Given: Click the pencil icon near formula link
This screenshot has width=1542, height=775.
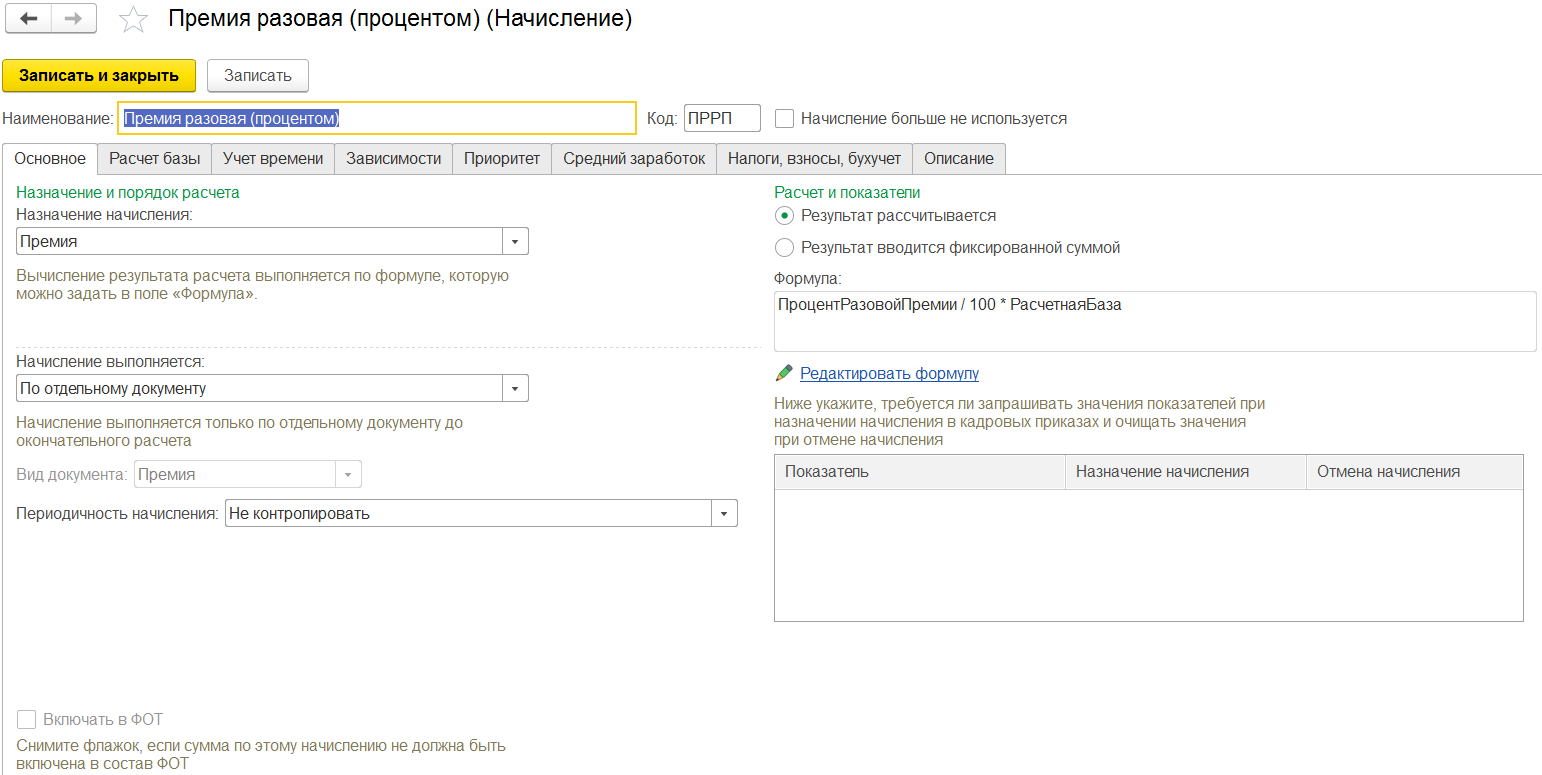Looking at the screenshot, I should (x=784, y=373).
